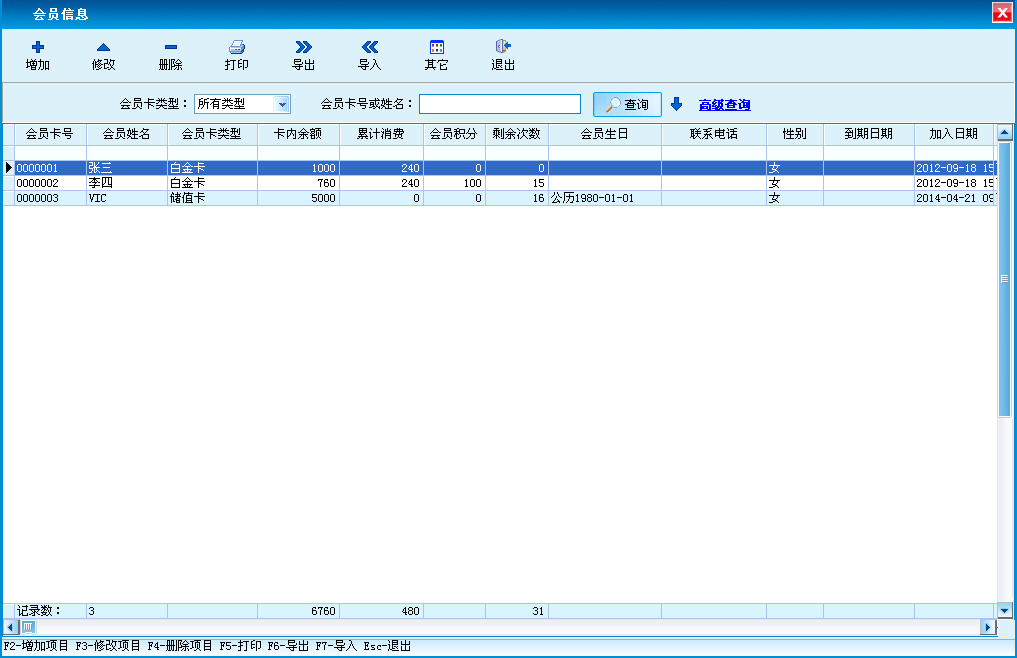Image resolution: width=1017 pixels, height=658 pixels.
Task: Open the 其它 (Other) toolbar icon
Action: pyautogui.click(x=437, y=47)
